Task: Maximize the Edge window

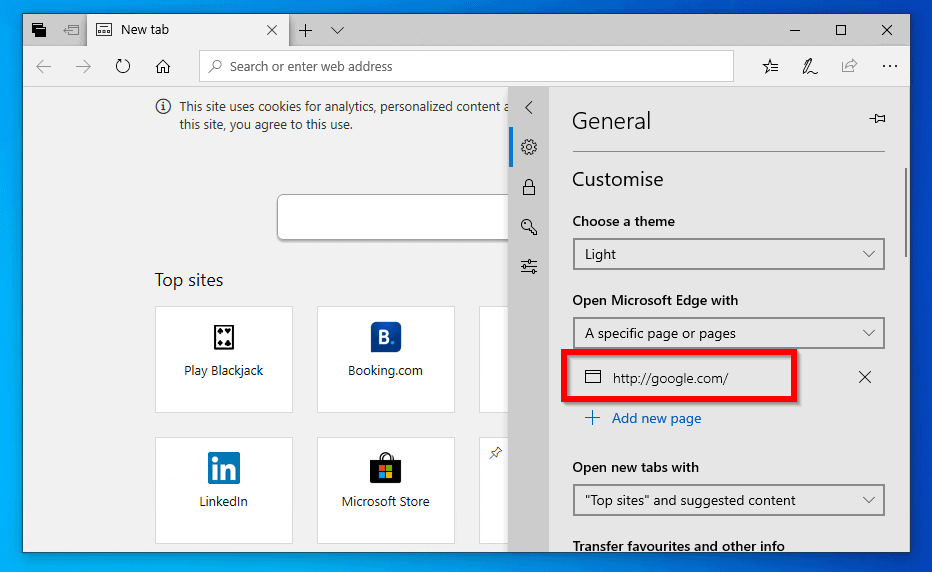Action: pyautogui.click(x=840, y=30)
